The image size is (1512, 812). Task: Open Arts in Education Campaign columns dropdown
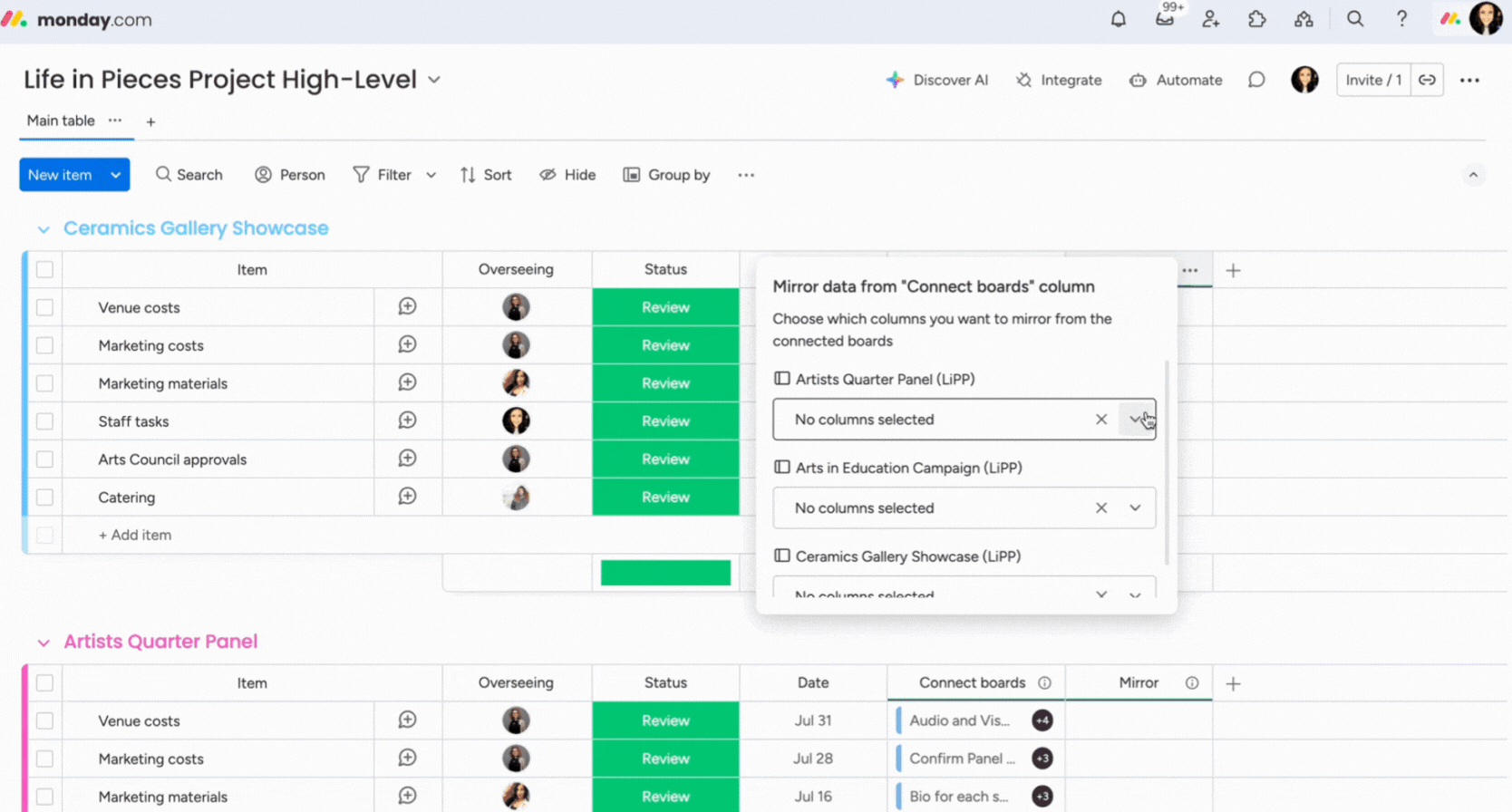[1135, 508]
